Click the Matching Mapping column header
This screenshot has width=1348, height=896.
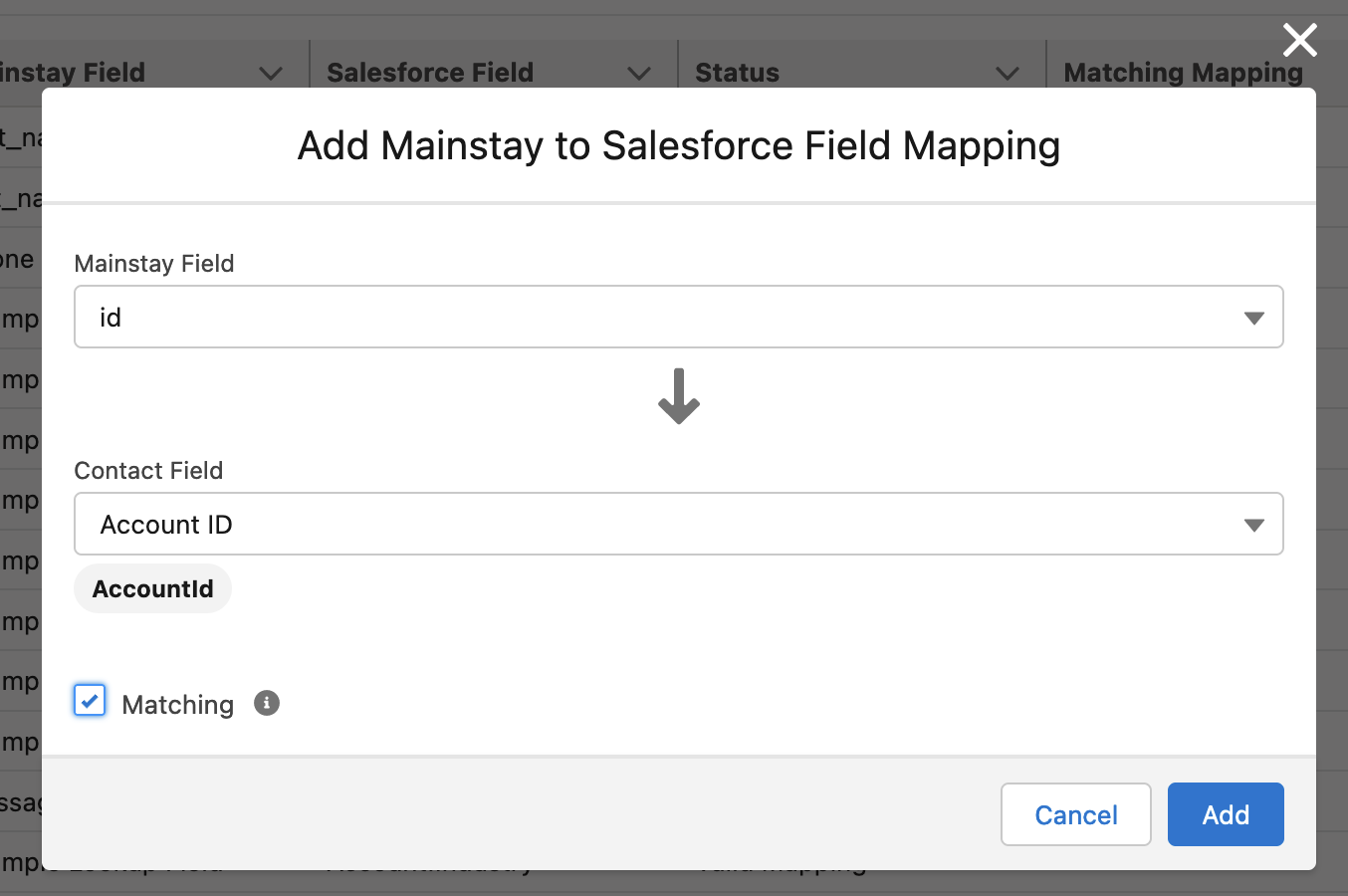point(1183,73)
